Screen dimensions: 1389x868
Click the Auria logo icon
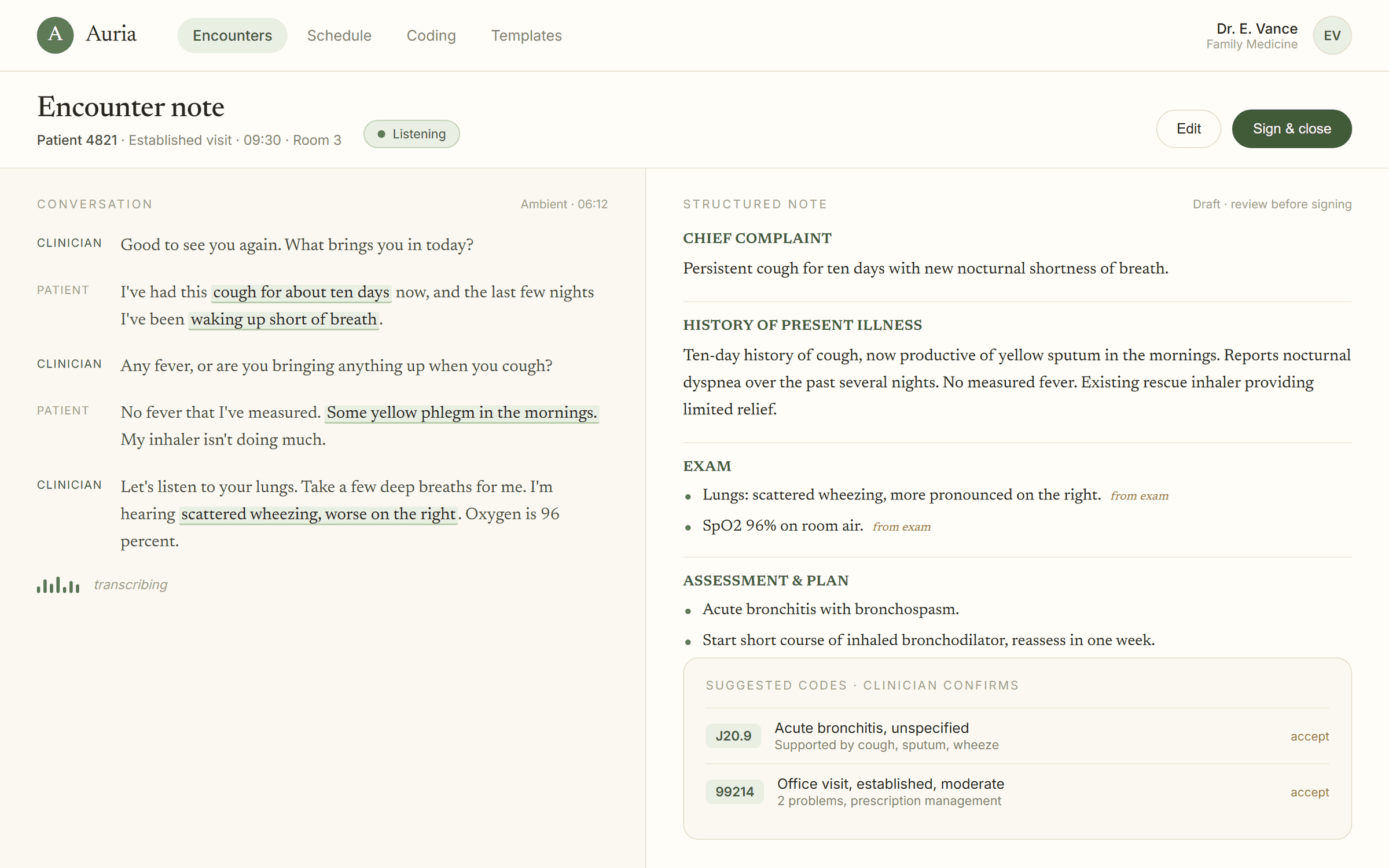(x=55, y=35)
